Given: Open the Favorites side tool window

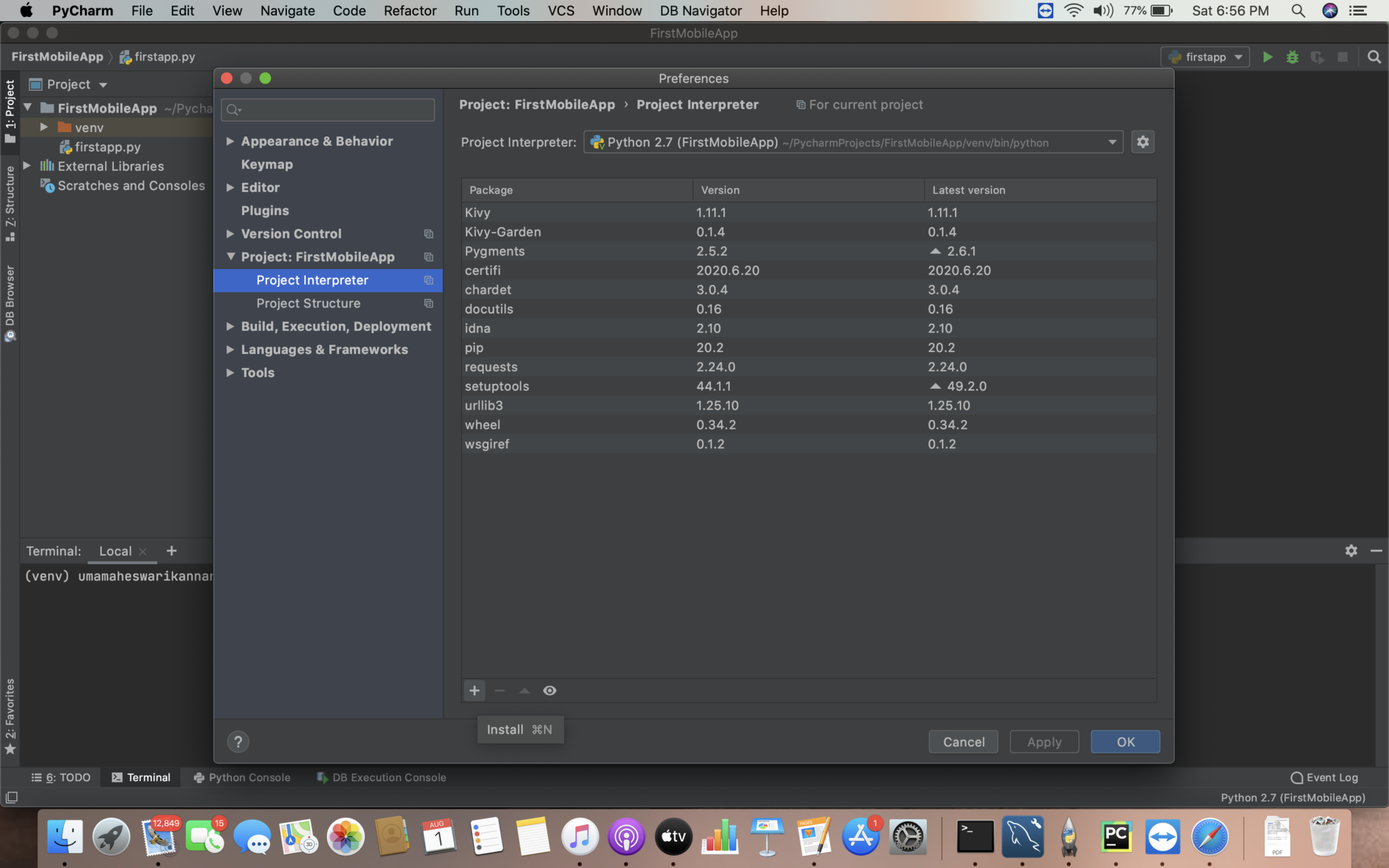Looking at the screenshot, I should [x=9, y=716].
